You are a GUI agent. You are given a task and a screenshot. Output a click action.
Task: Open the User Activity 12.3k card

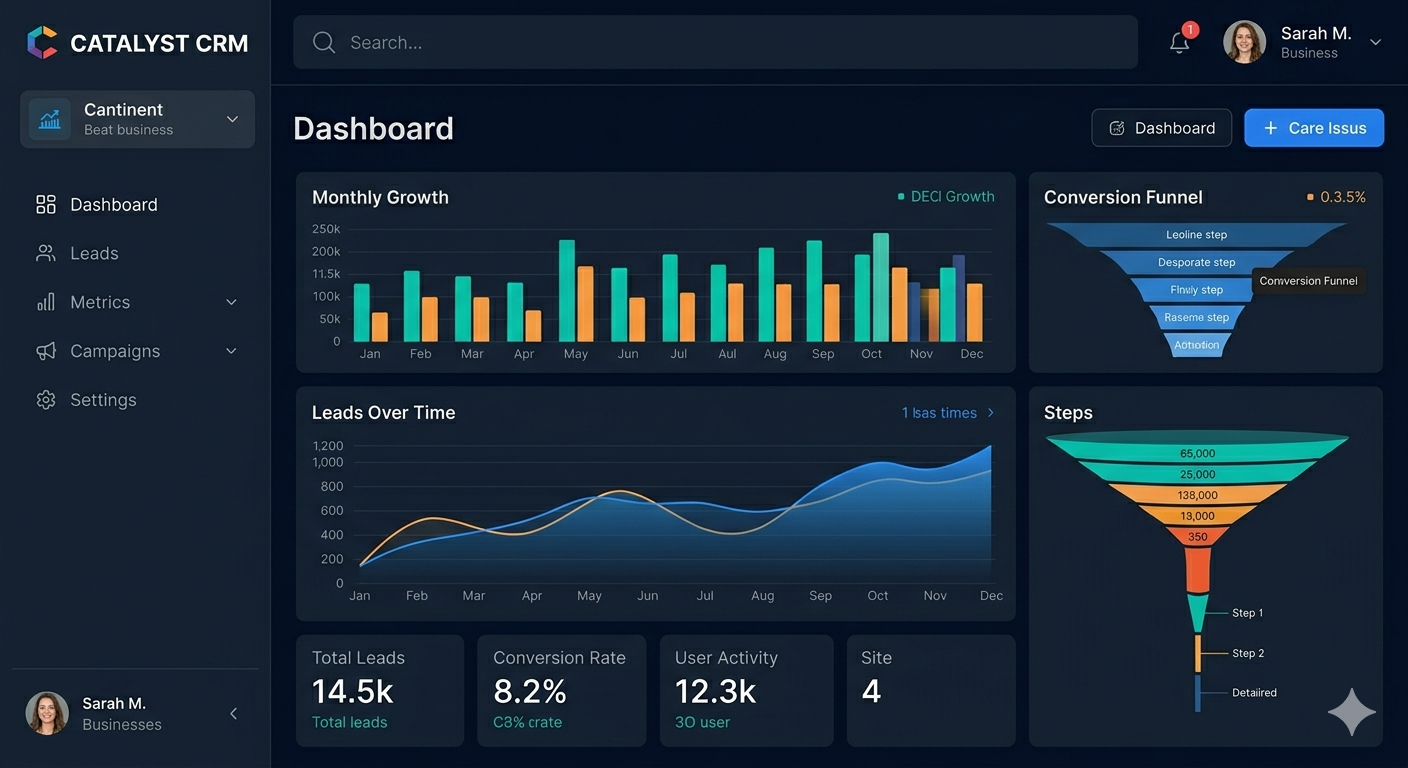746,690
